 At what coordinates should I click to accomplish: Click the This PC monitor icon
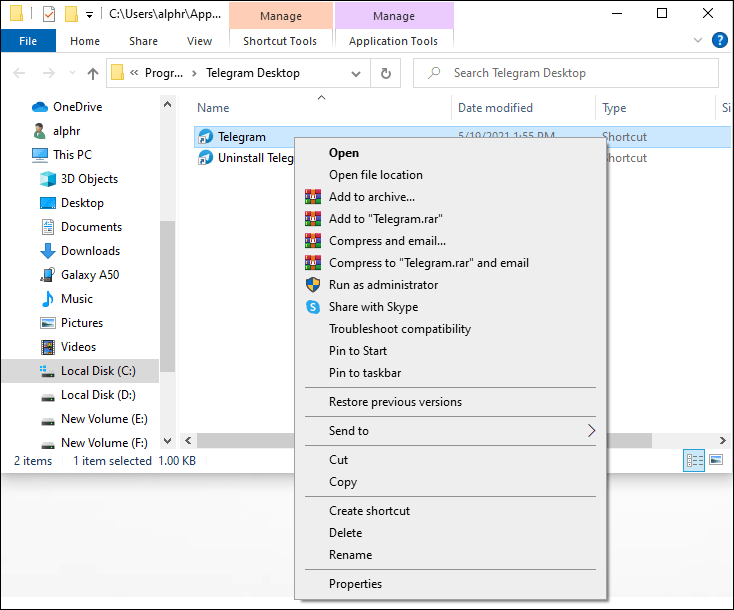40,155
